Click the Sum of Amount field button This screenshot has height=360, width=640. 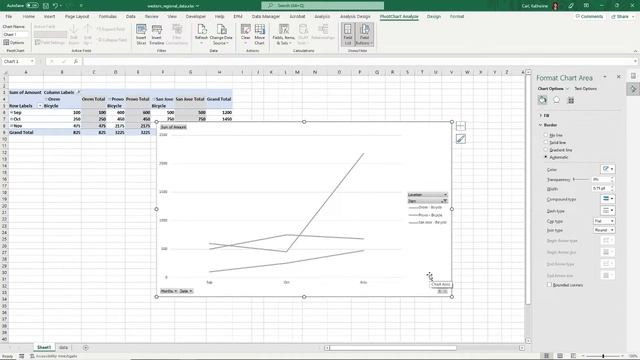pos(173,127)
